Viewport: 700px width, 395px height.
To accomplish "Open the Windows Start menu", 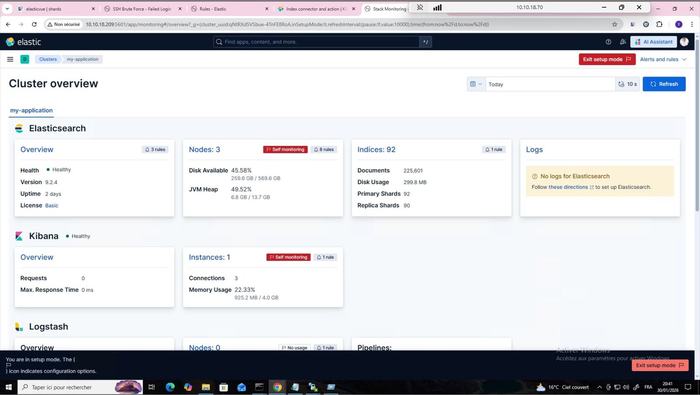I will 8,387.
